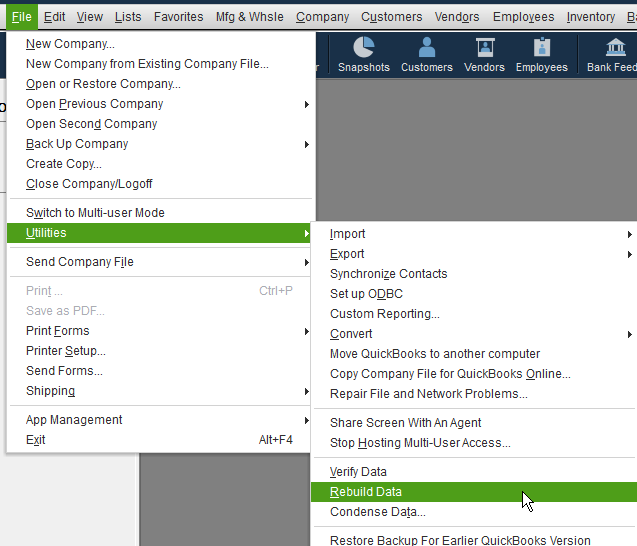Choose New Company from Existing Company File

coord(159,64)
